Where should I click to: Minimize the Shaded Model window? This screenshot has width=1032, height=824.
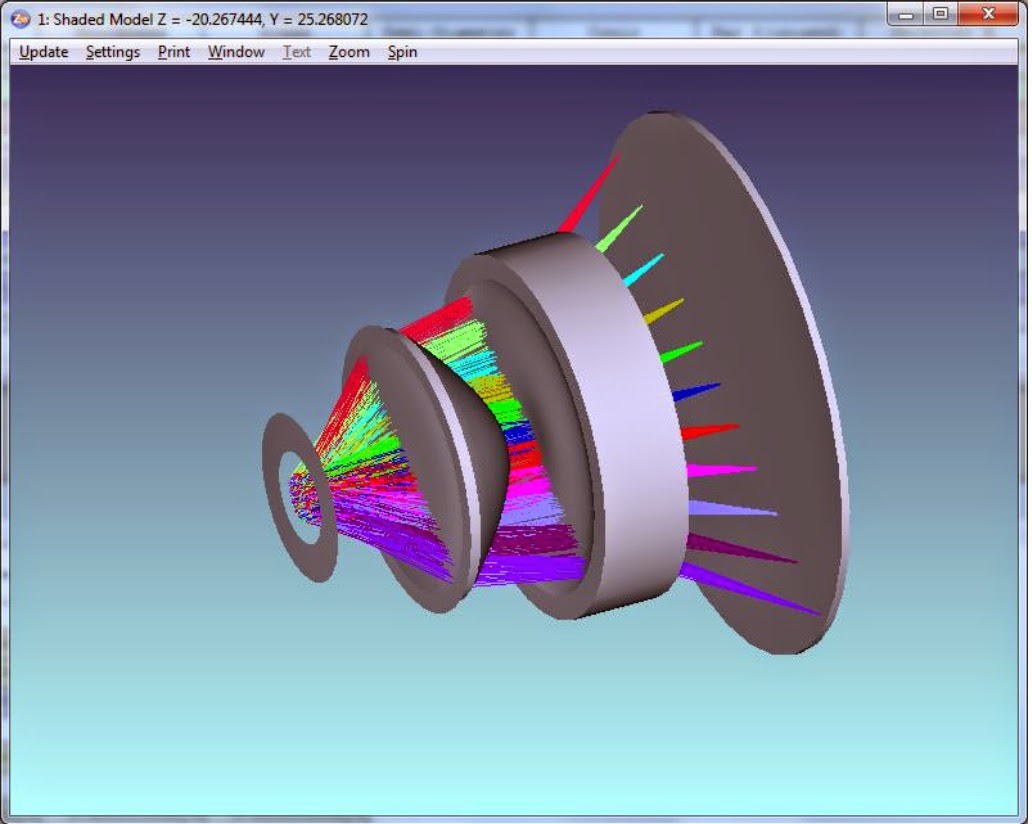click(907, 14)
